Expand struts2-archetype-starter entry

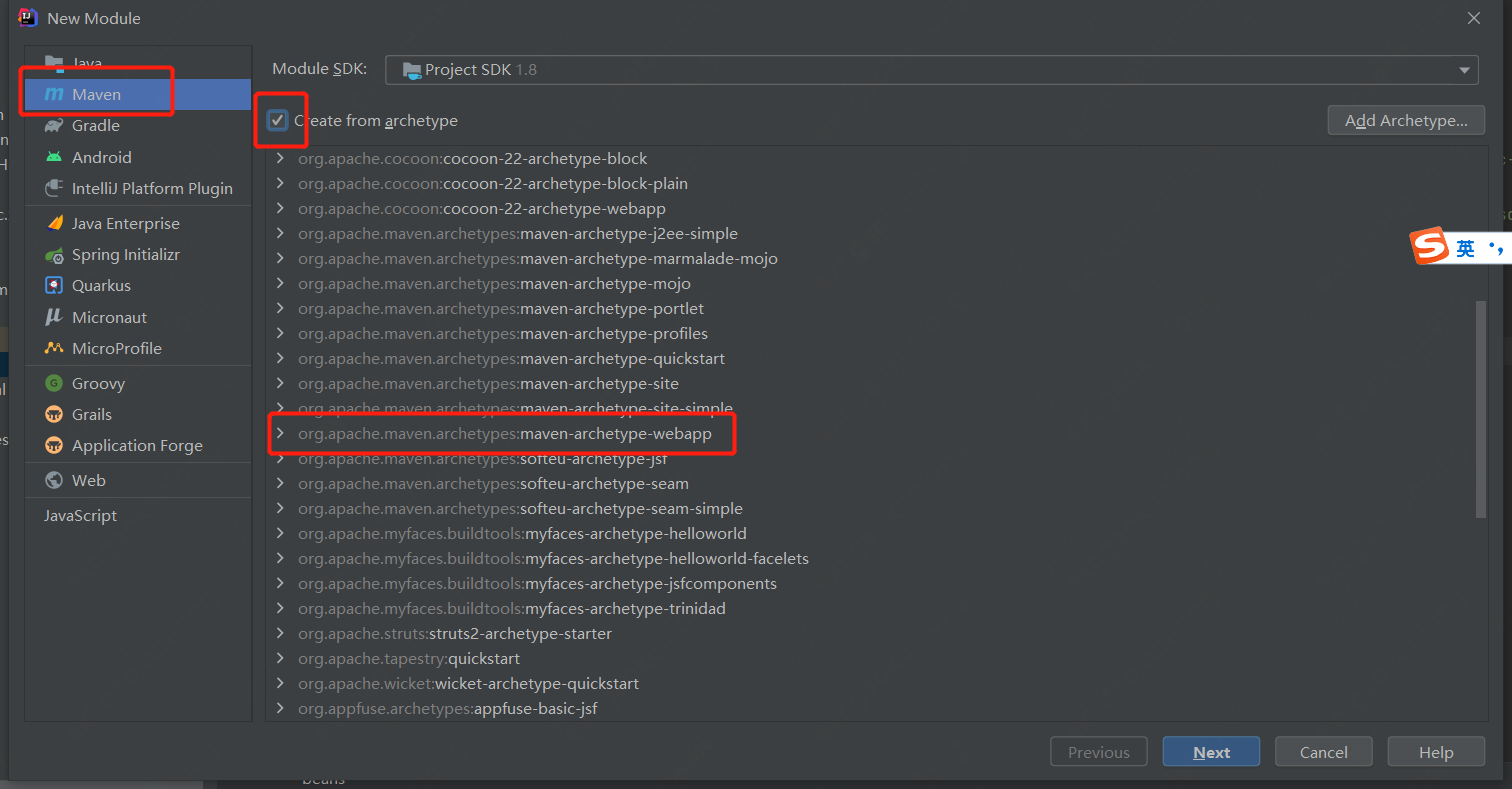point(280,633)
